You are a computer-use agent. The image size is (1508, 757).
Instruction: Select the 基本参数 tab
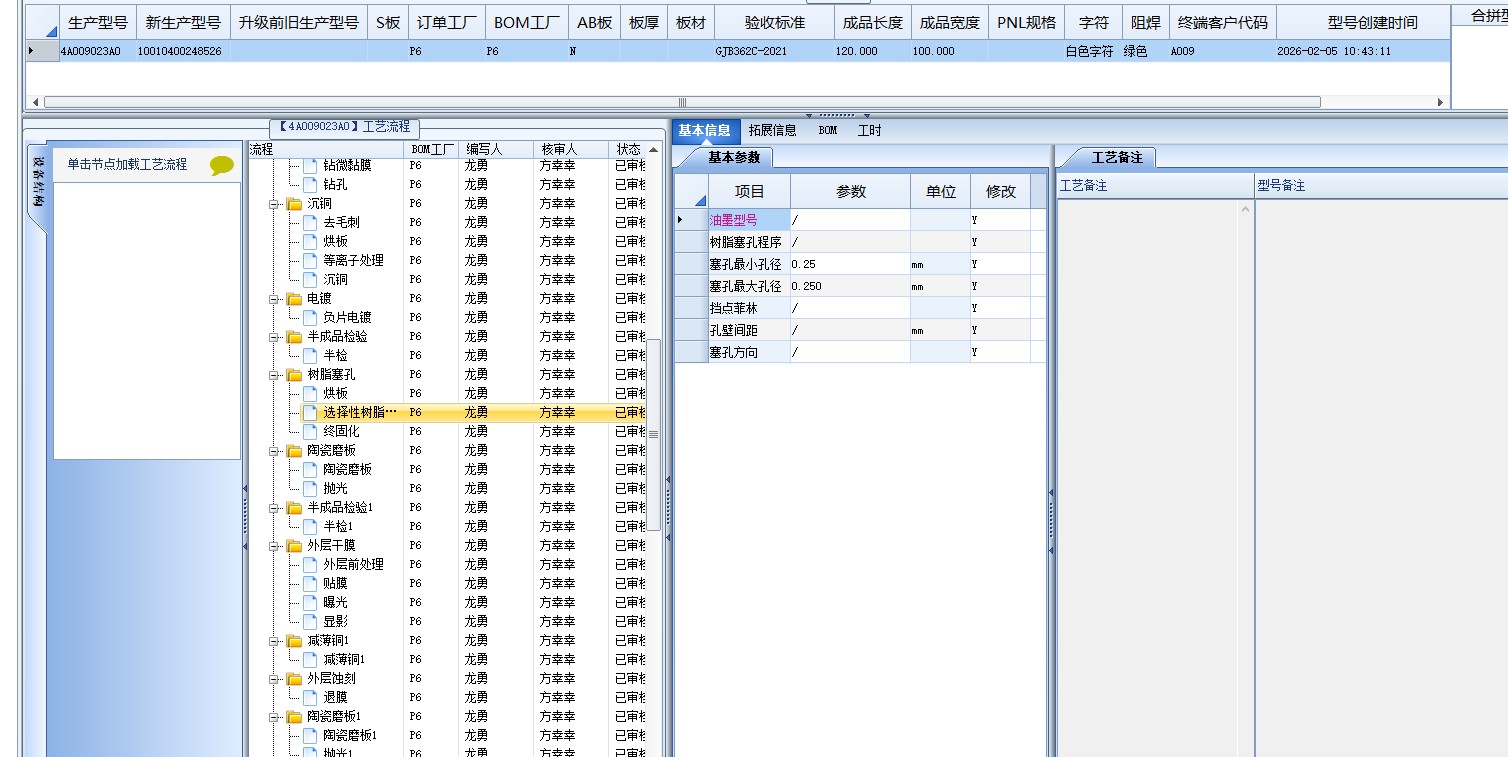coord(734,157)
